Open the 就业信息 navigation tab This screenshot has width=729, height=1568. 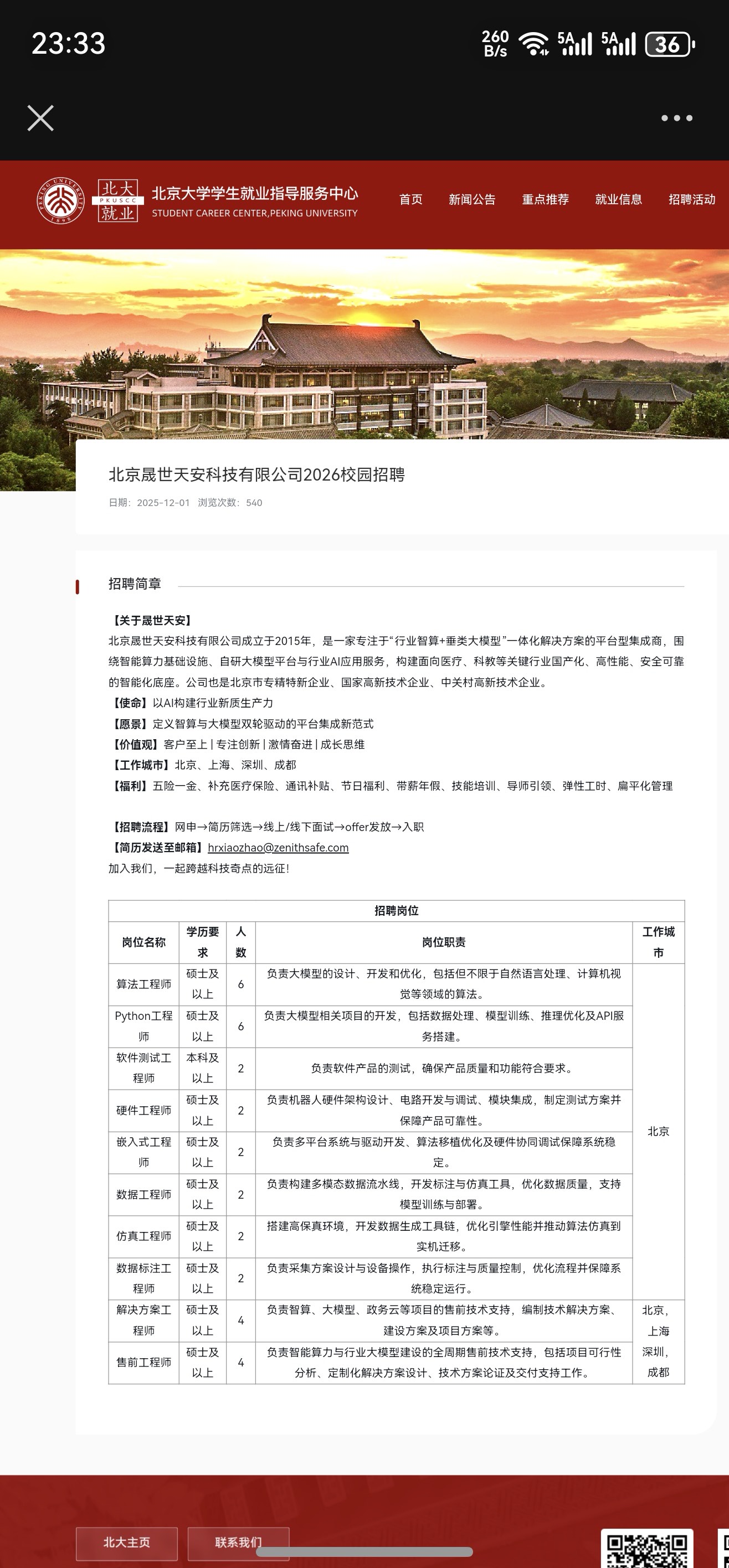coord(618,199)
